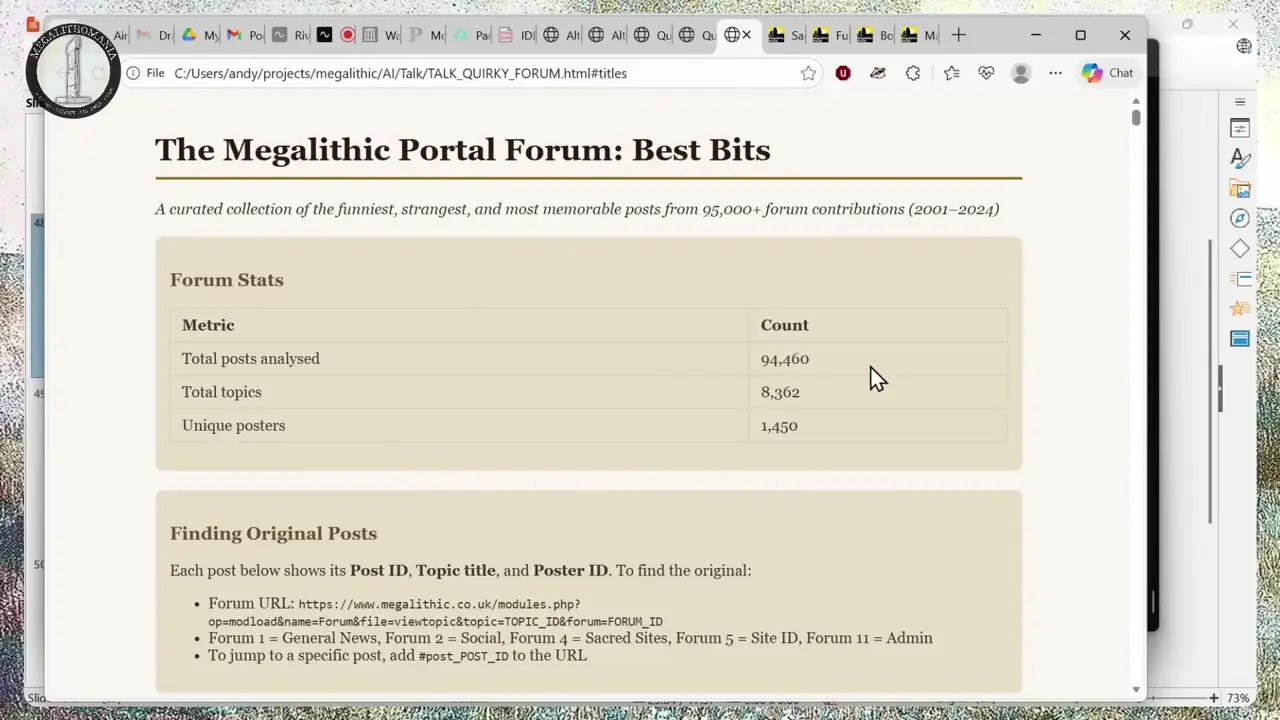Switch to the "Wa" browser tab
This screenshot has width=1280, height=720.
click(x=380, y=35)
